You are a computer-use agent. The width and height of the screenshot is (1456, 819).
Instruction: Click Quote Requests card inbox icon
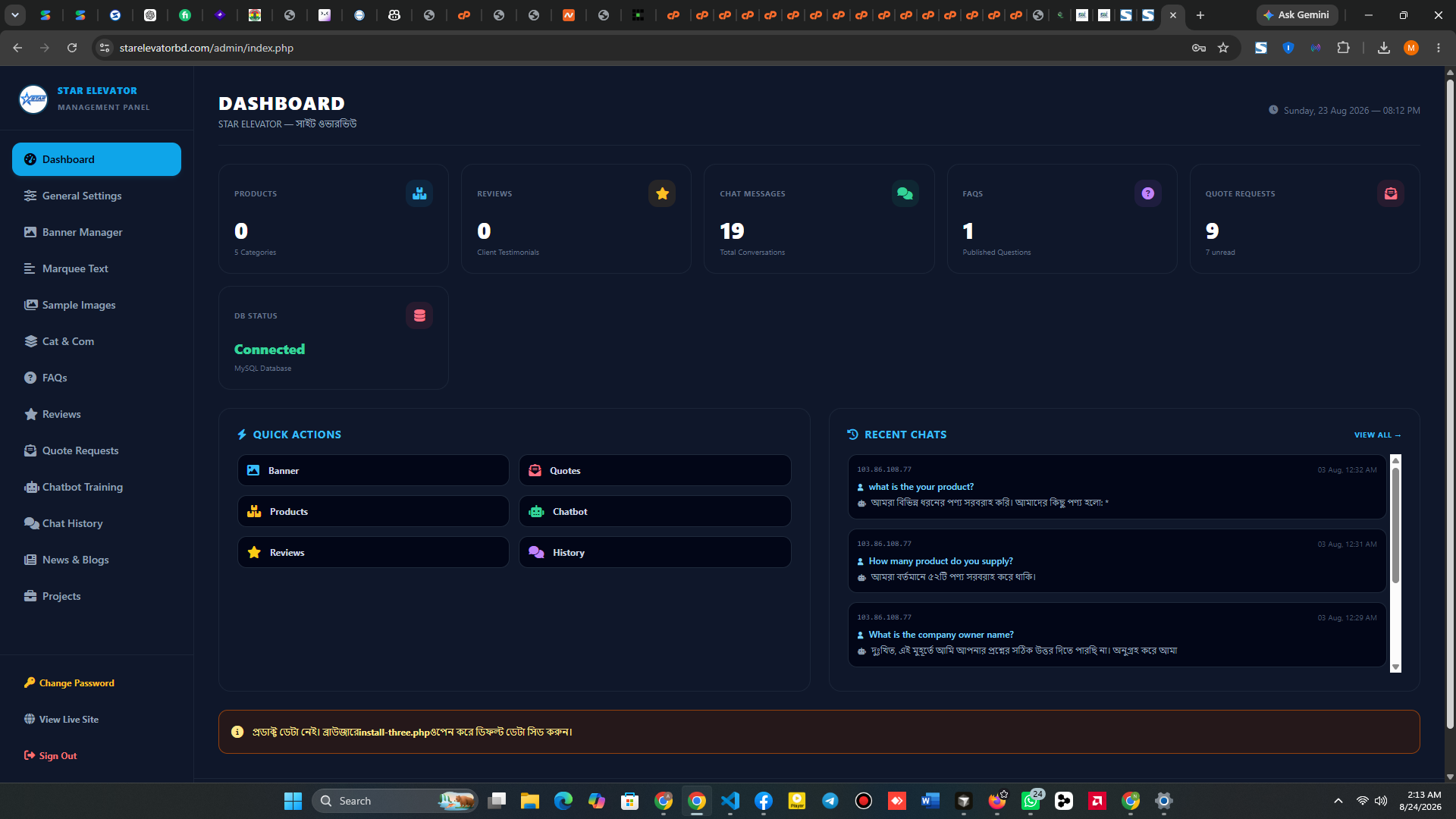tap(1390, 193)
